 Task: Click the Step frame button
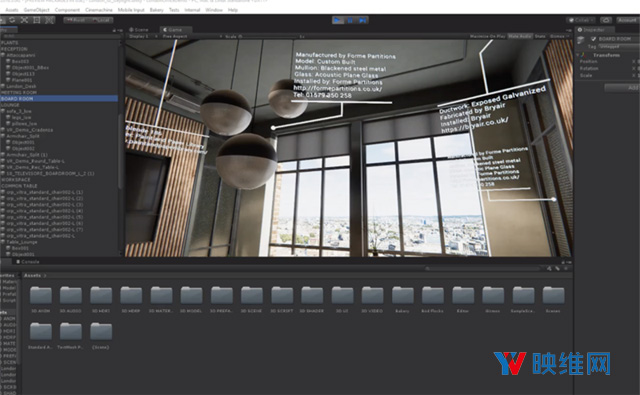[x=362, y=20]
